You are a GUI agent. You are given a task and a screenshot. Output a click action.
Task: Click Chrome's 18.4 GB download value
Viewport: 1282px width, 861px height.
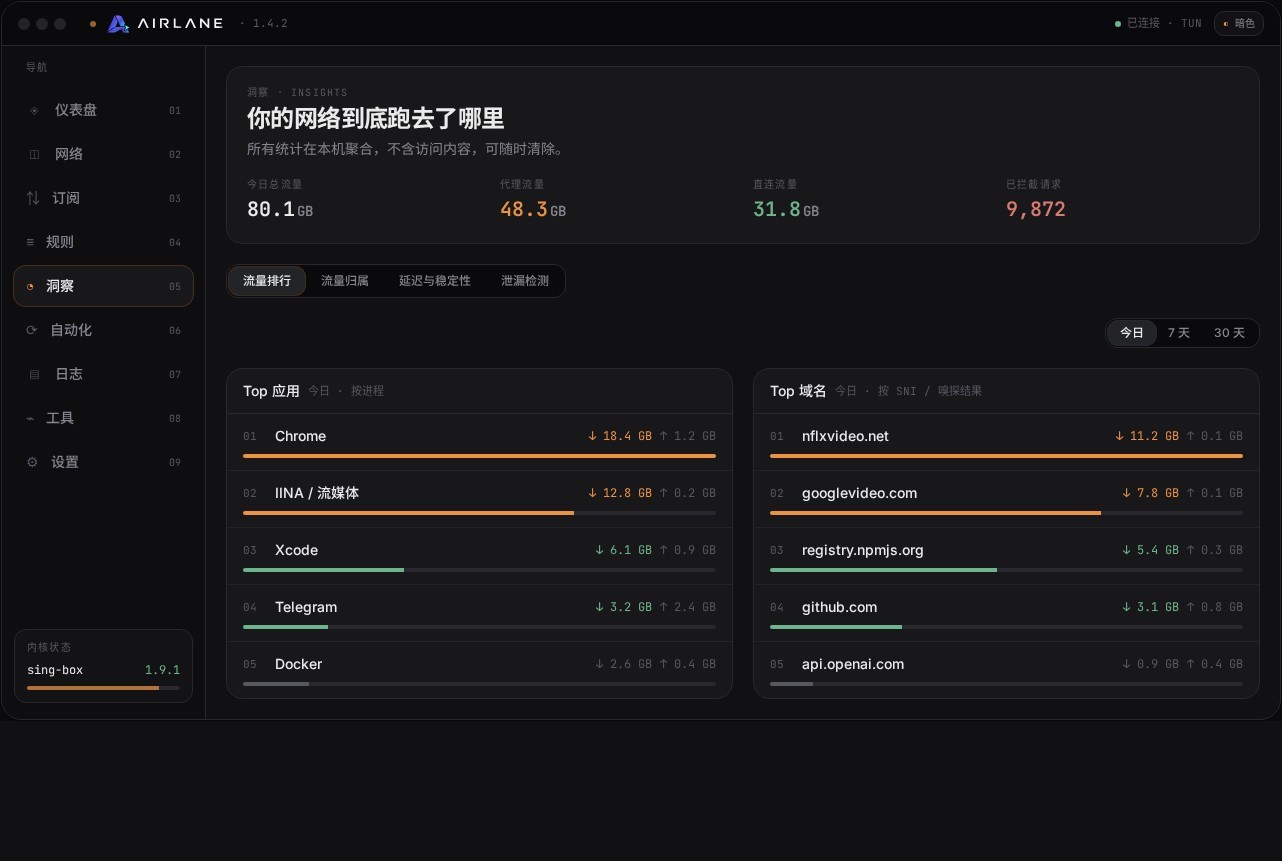(x=620, y=436)
